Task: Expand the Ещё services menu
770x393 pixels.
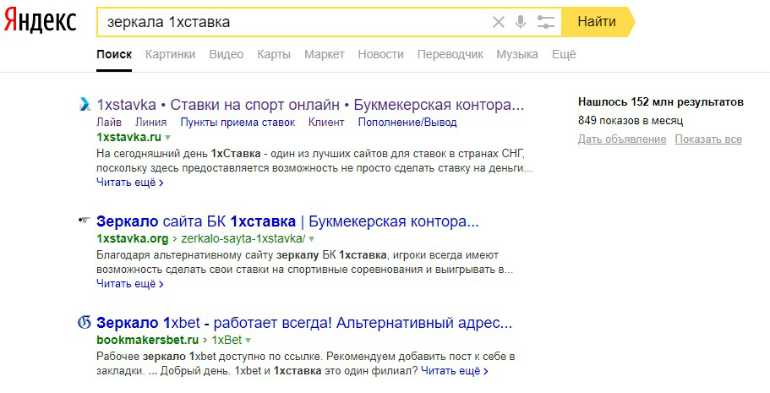Action: 564,54
